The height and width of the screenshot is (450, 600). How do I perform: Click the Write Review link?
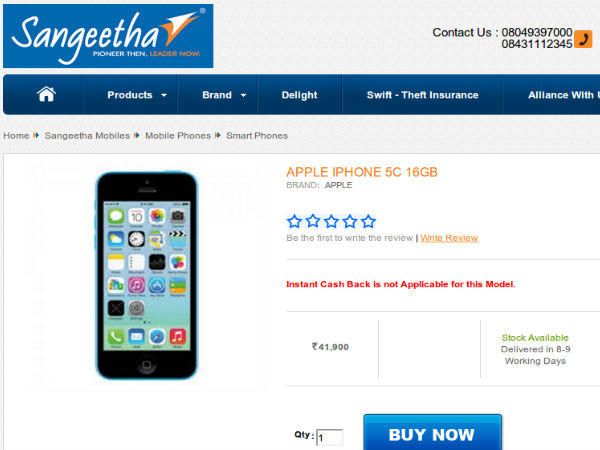click(x=449, y=238)
